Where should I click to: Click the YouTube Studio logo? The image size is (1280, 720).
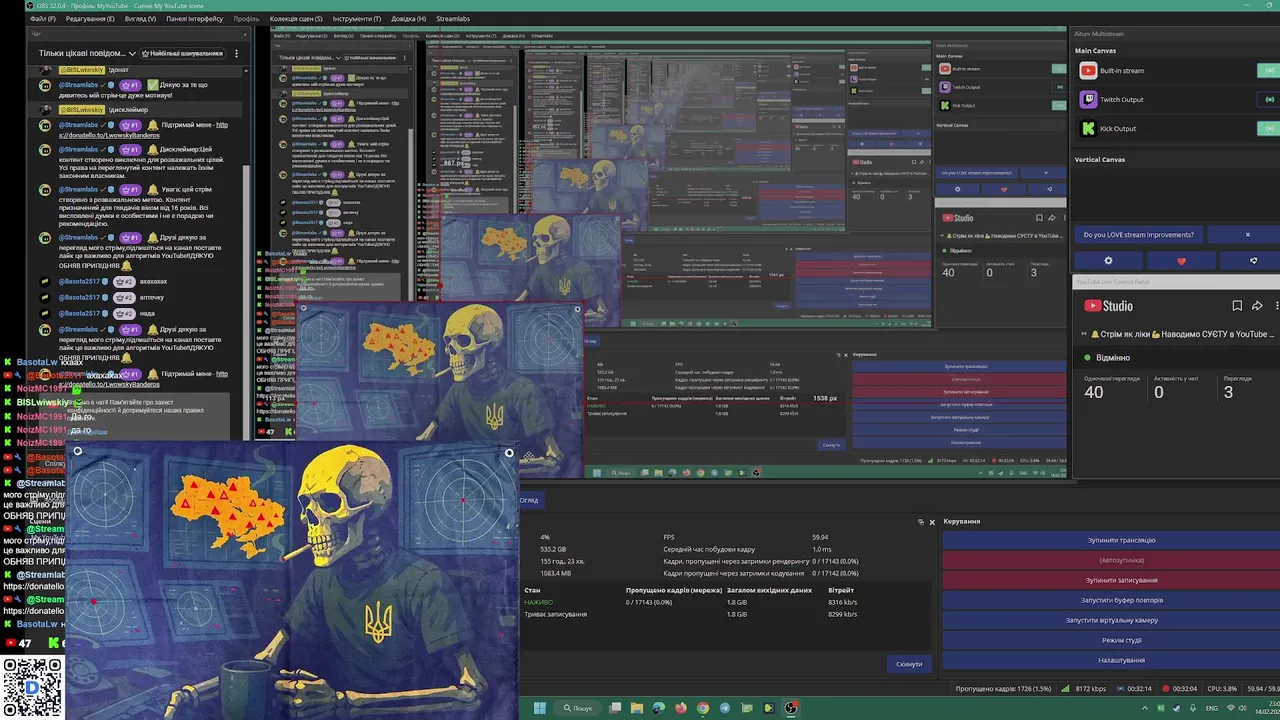tap(1109, 306)
